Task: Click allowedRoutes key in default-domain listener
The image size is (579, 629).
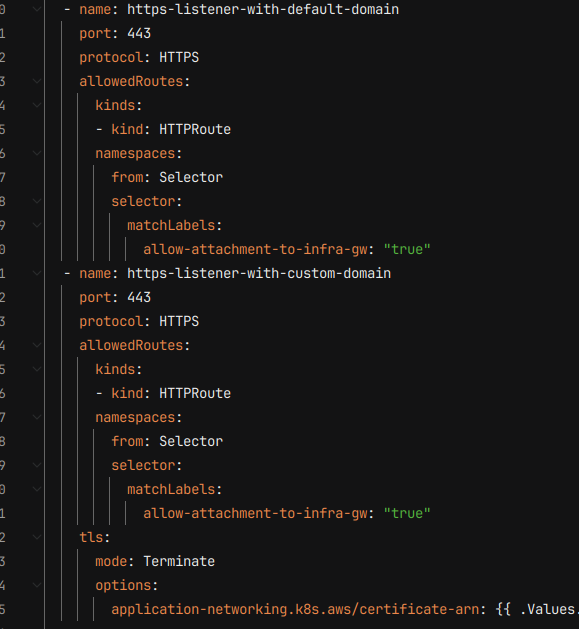Action: (x=131, y=81)
